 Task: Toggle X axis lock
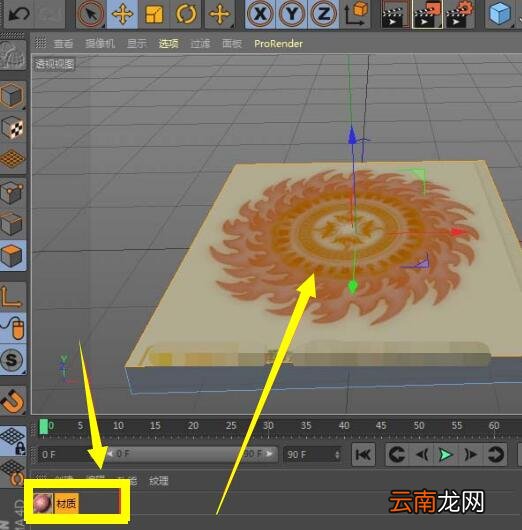(260, 14)
